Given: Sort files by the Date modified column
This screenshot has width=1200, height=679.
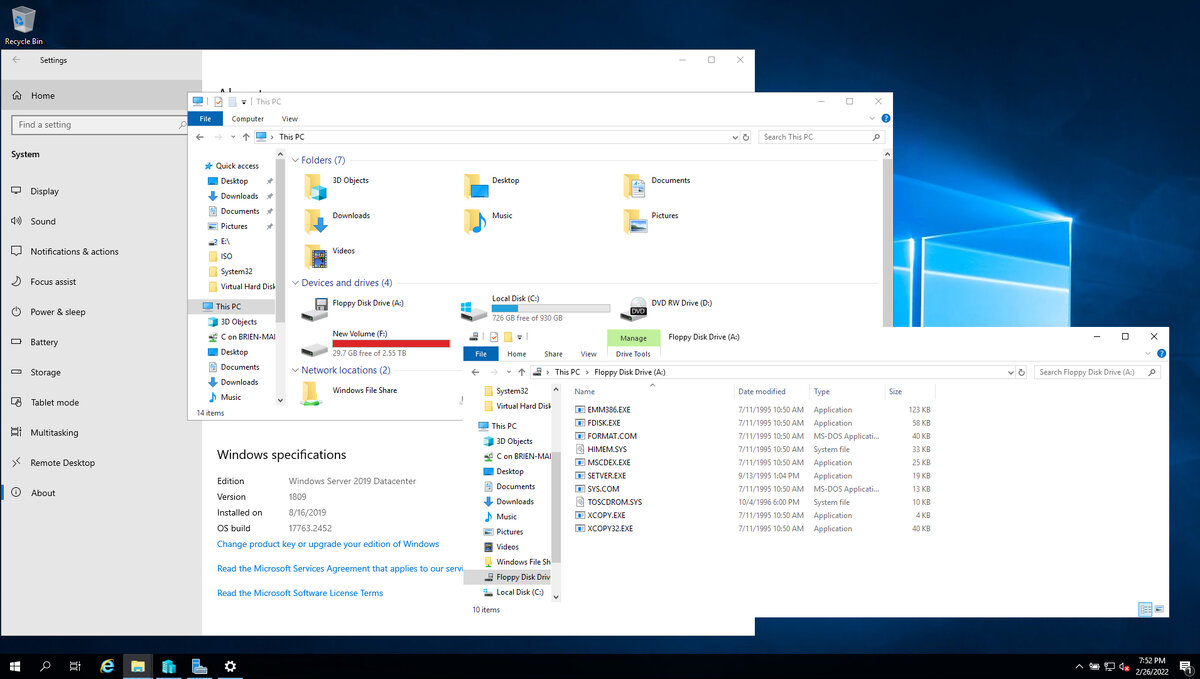Looking at the screenshot, I should pos(762,392).
